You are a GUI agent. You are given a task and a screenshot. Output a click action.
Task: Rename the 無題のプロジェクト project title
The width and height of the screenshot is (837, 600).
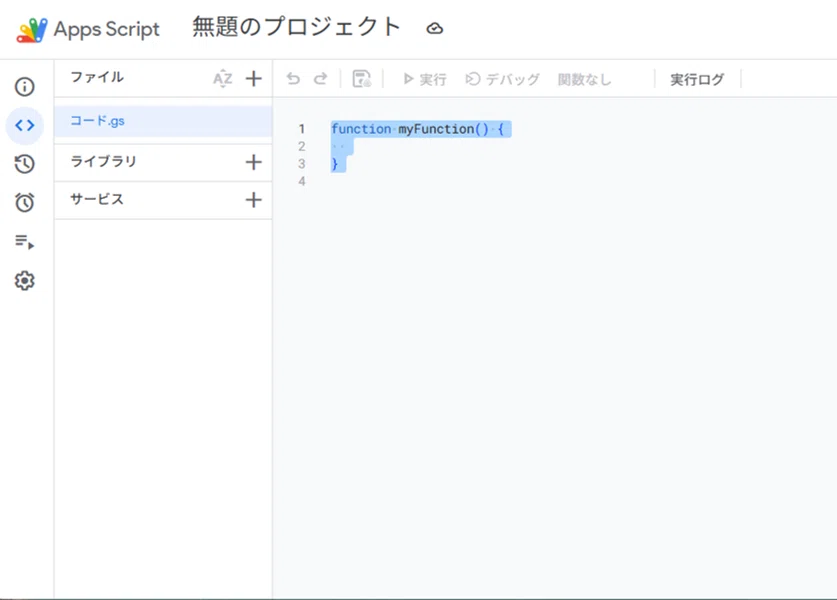296,27
